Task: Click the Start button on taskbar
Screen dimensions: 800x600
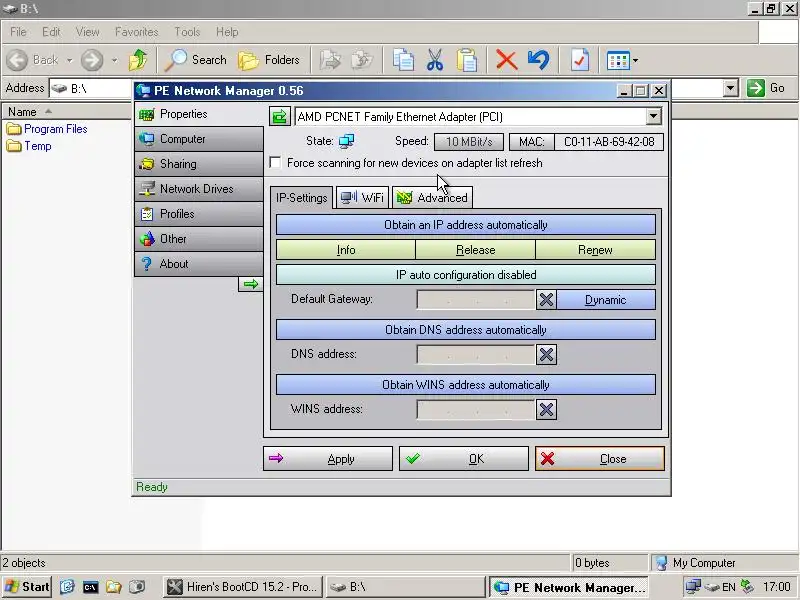Action: [27, 587]
